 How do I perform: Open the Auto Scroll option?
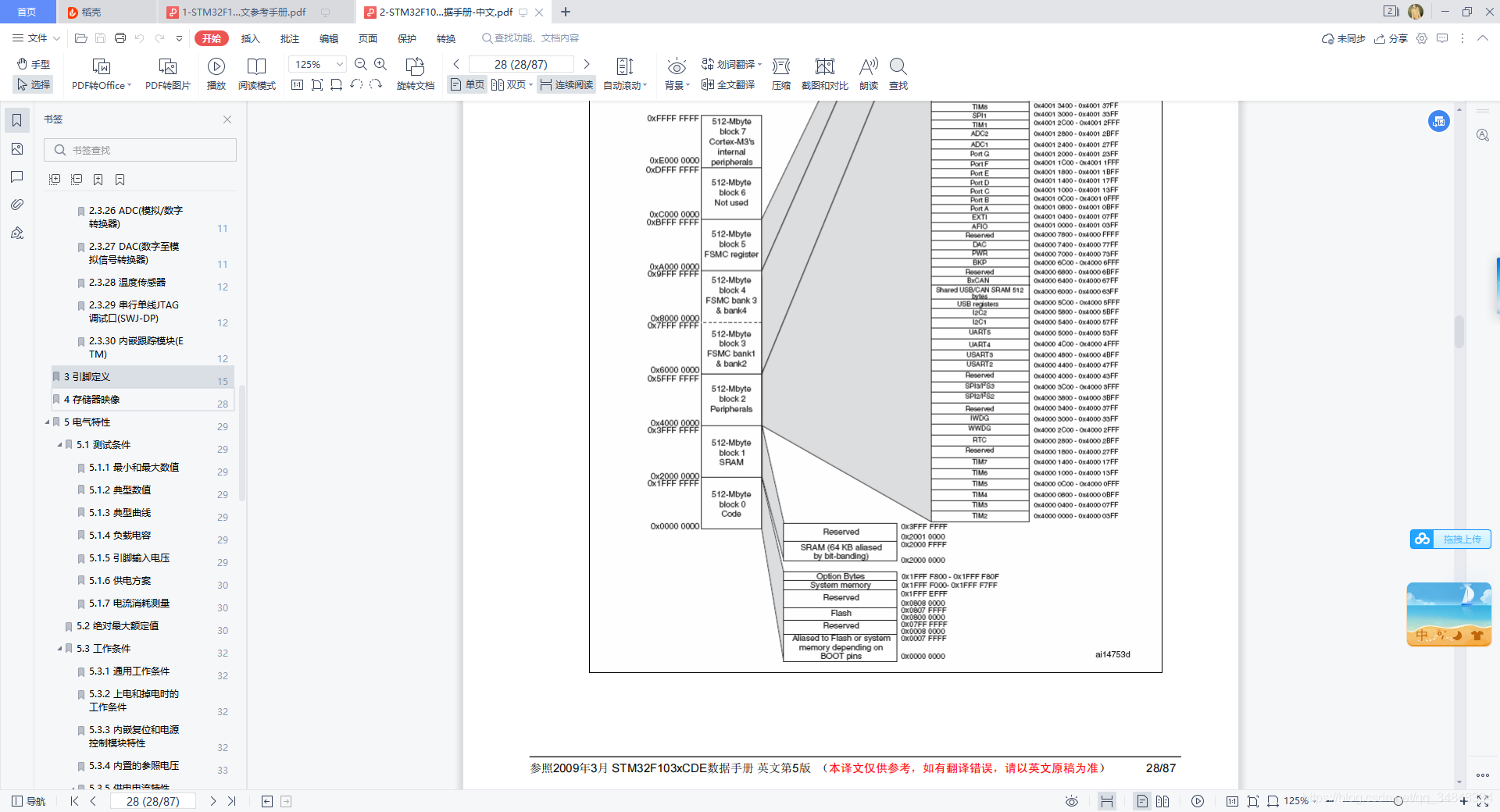point(625,75)
